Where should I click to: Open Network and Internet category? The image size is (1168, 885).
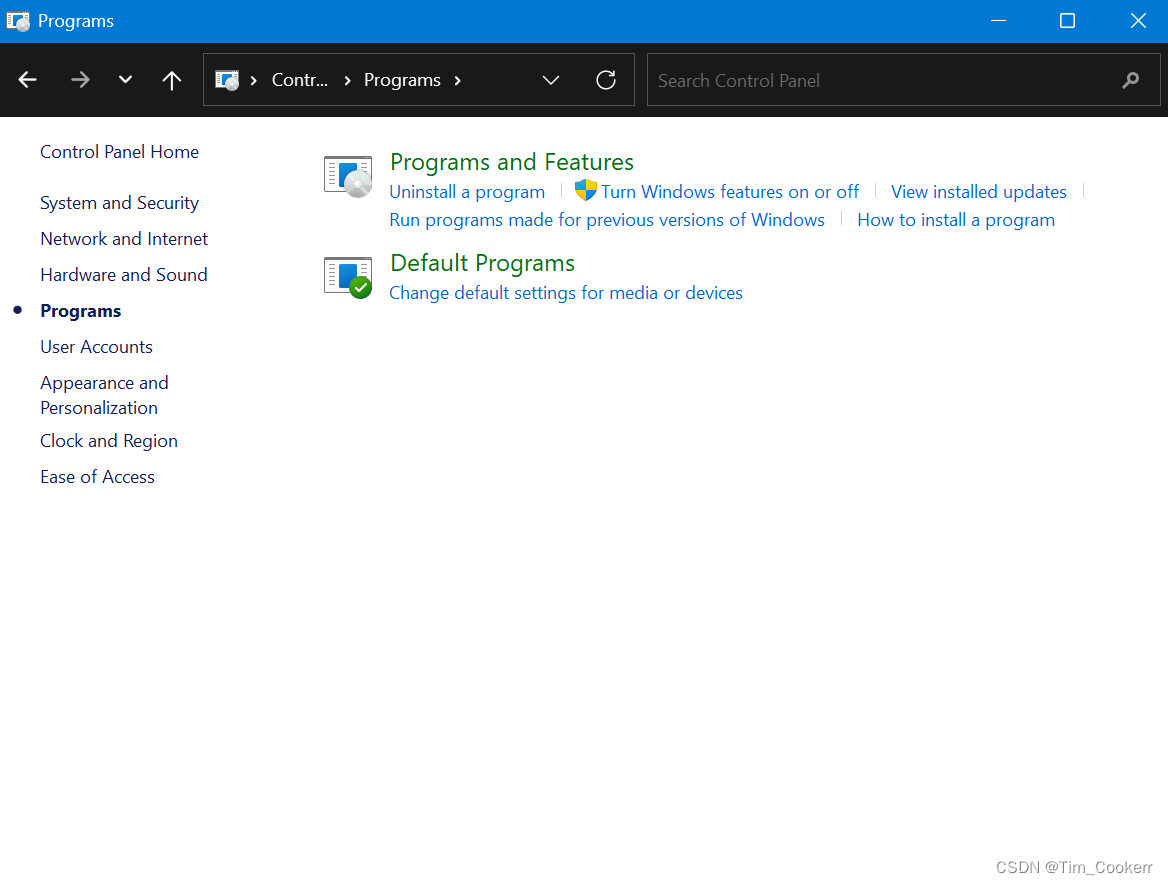click(x=124, y=239)
